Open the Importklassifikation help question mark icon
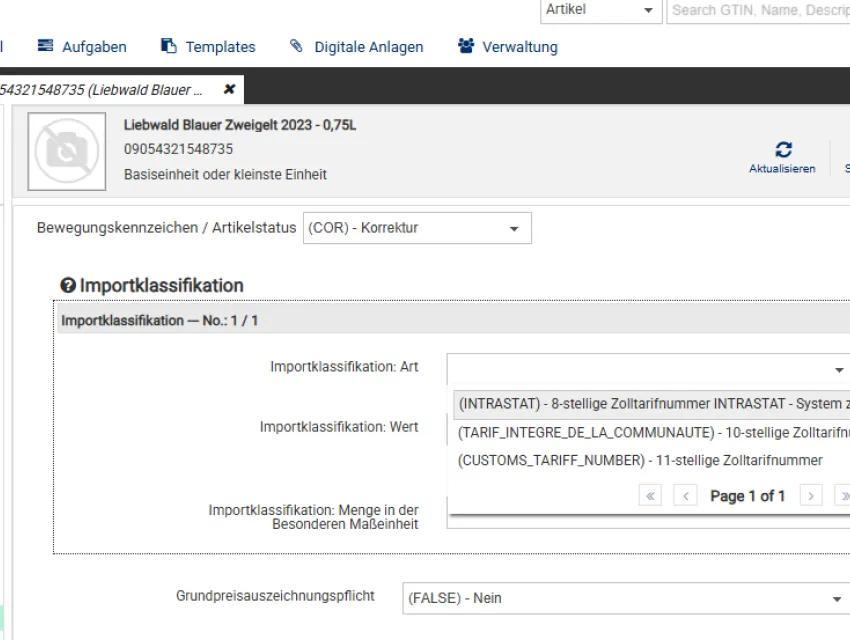 coord(66,286)
